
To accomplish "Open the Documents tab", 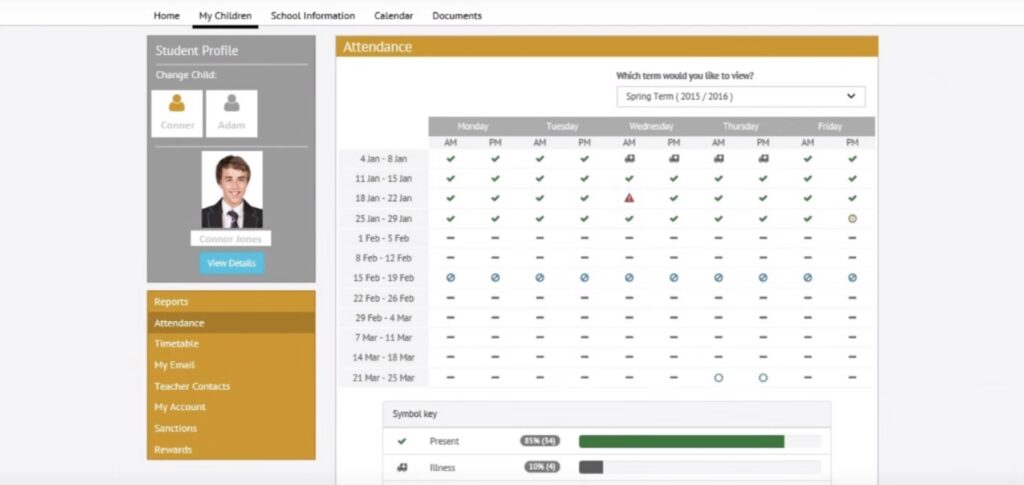I will tap(457, 16).
